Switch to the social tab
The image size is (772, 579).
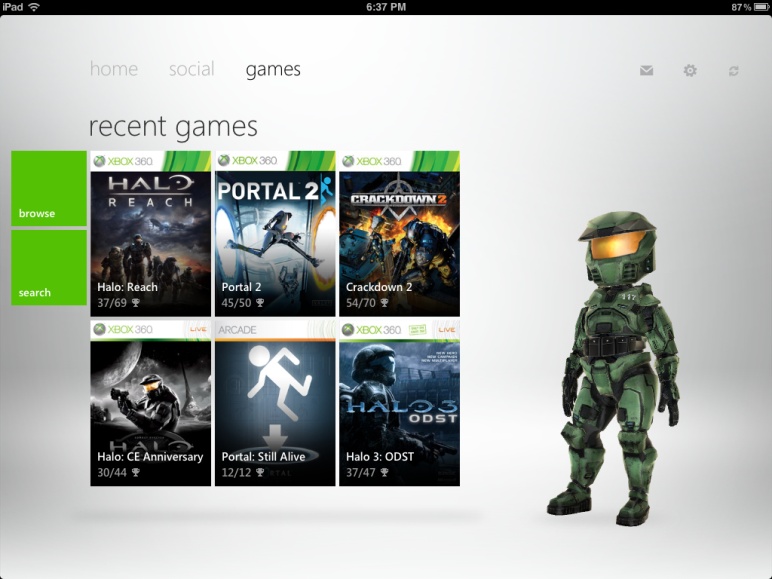click(192, 69)
